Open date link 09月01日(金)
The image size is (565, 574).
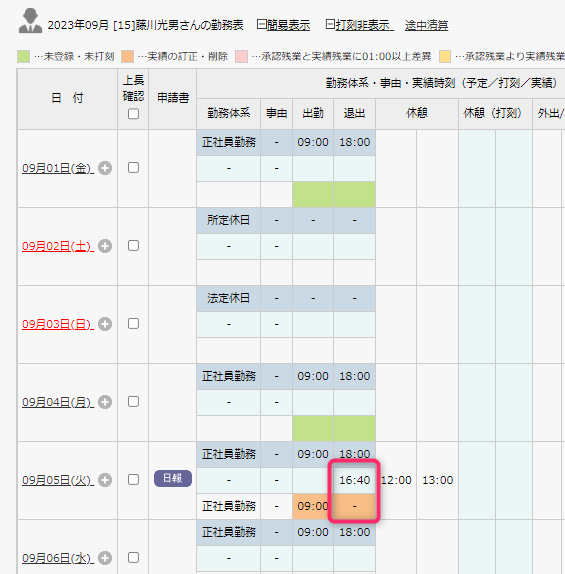click(x=58, y=168)
